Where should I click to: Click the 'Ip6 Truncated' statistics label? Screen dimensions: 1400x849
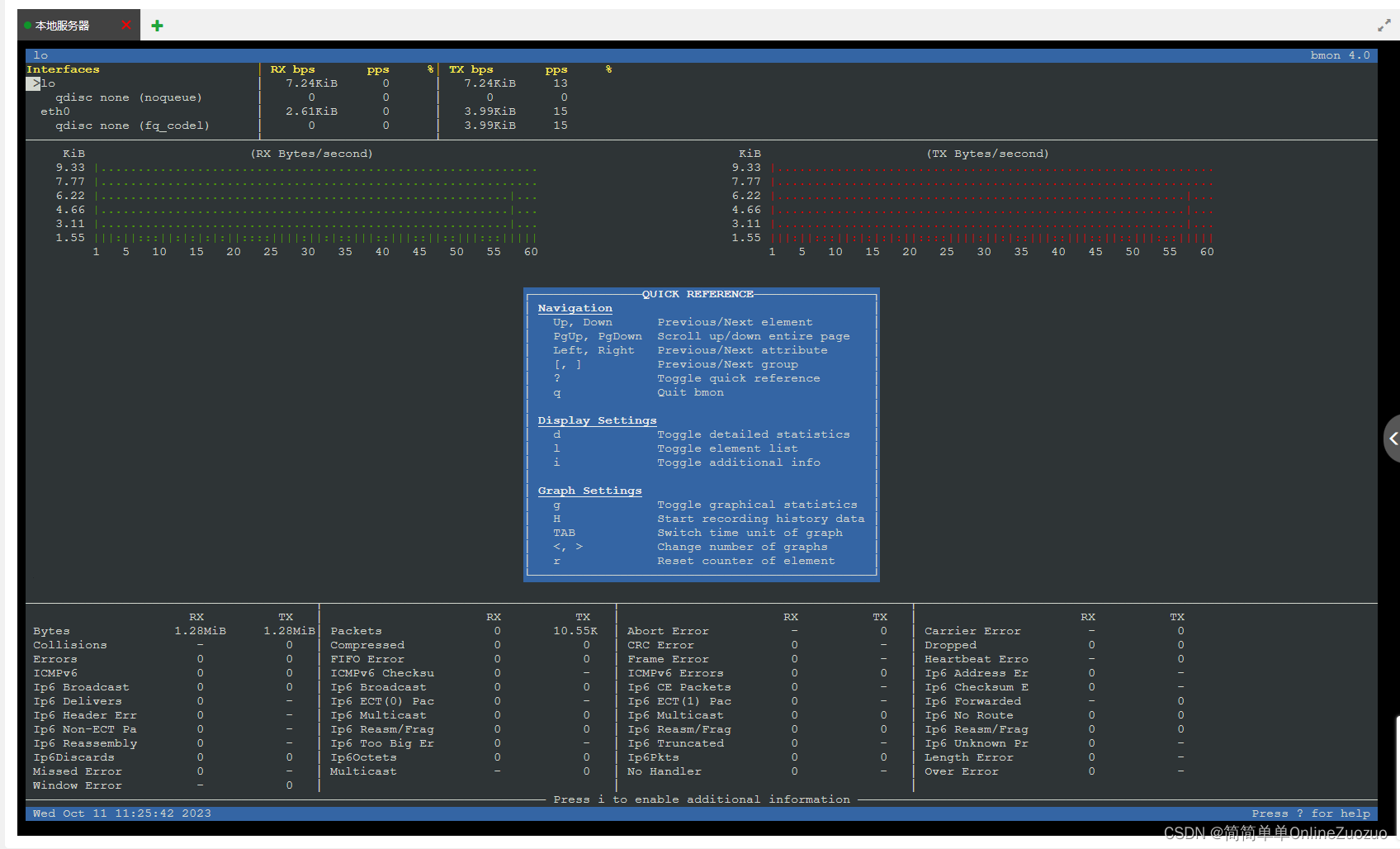(675, 743)
